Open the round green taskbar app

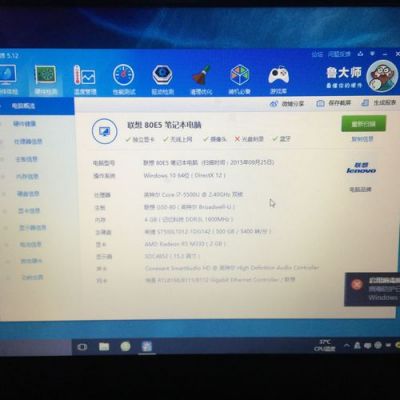pos(125,346)
